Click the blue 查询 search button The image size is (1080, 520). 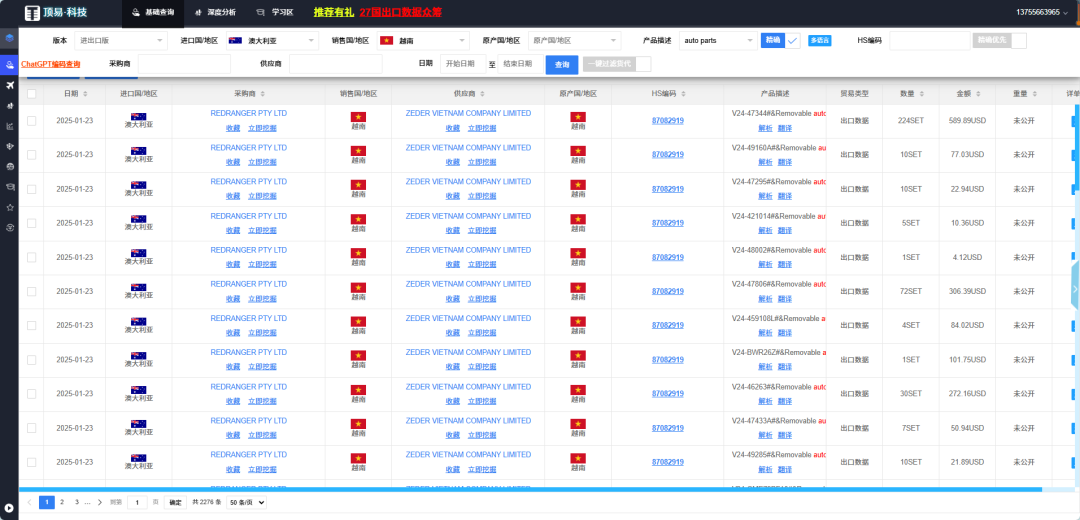562,65
